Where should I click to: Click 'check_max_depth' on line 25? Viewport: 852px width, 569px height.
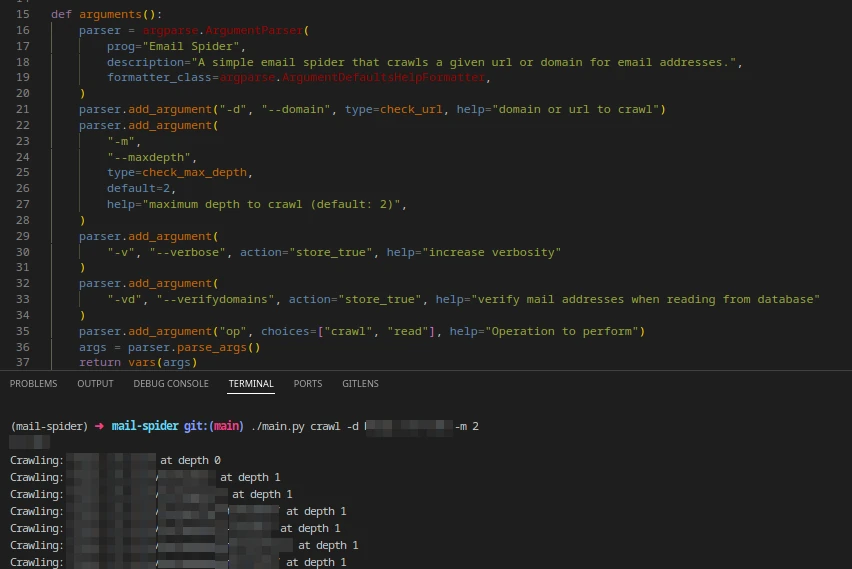point(195,172)
